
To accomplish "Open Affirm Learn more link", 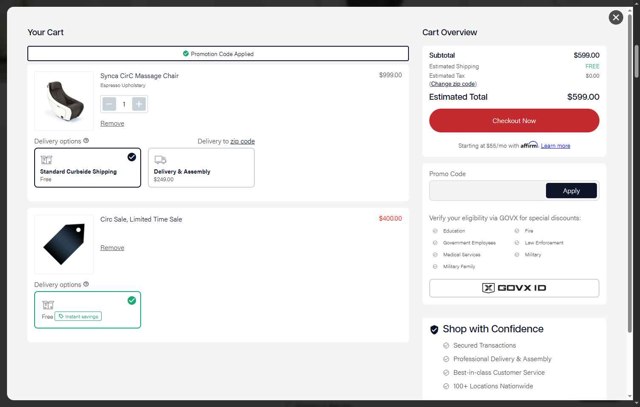I will pyautogui.click(x=555, y=146).
